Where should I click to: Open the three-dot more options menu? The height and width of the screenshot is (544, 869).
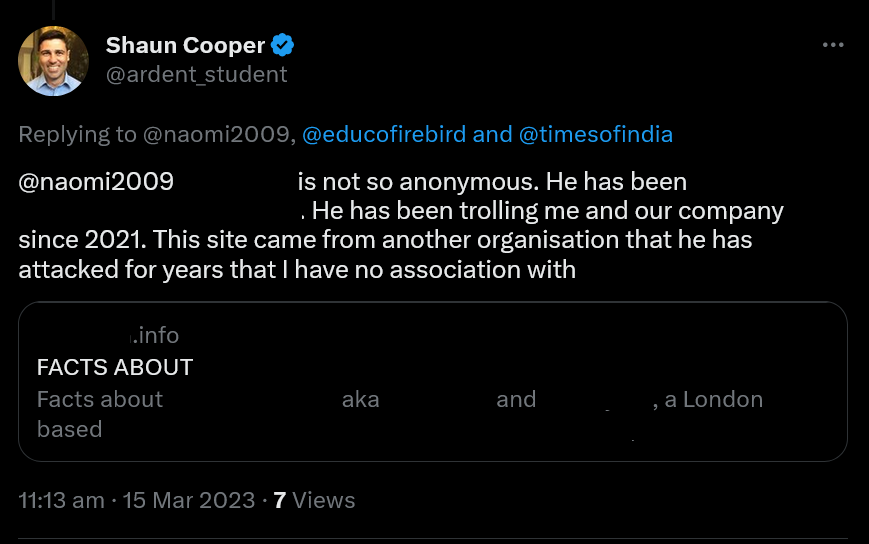pyautogui.click(x=832, y=46)
